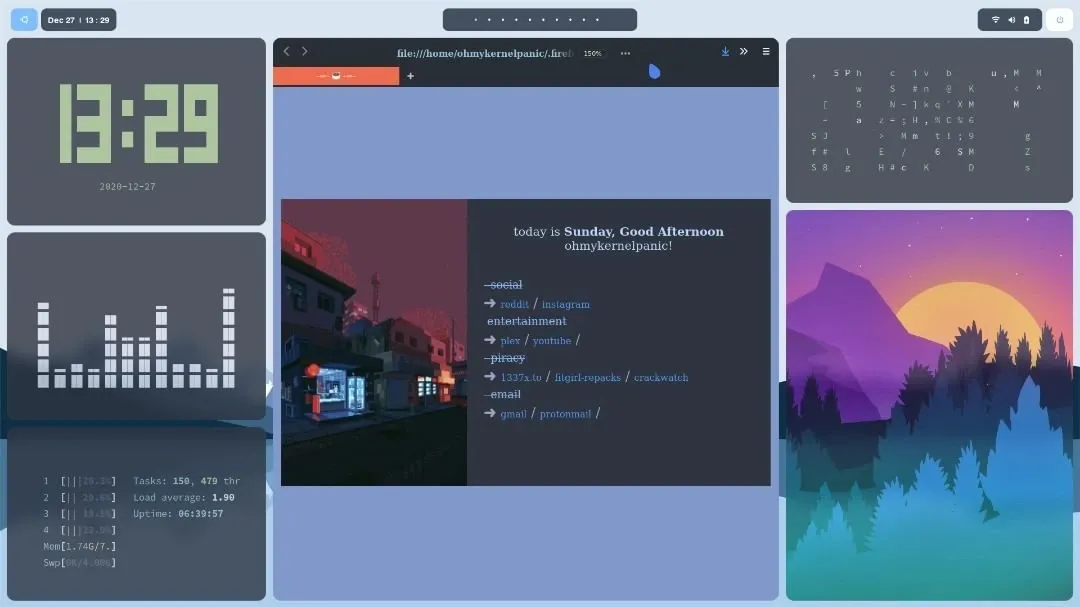Screen dimensions: 1080x607
Task: Open the instagram link
Action: 565,305
